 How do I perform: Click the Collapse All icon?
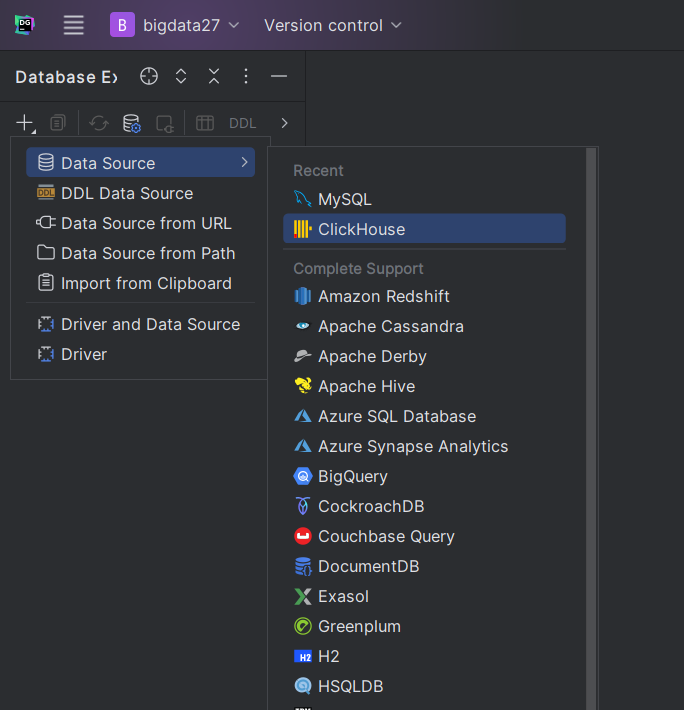click(x=214, y=77)
